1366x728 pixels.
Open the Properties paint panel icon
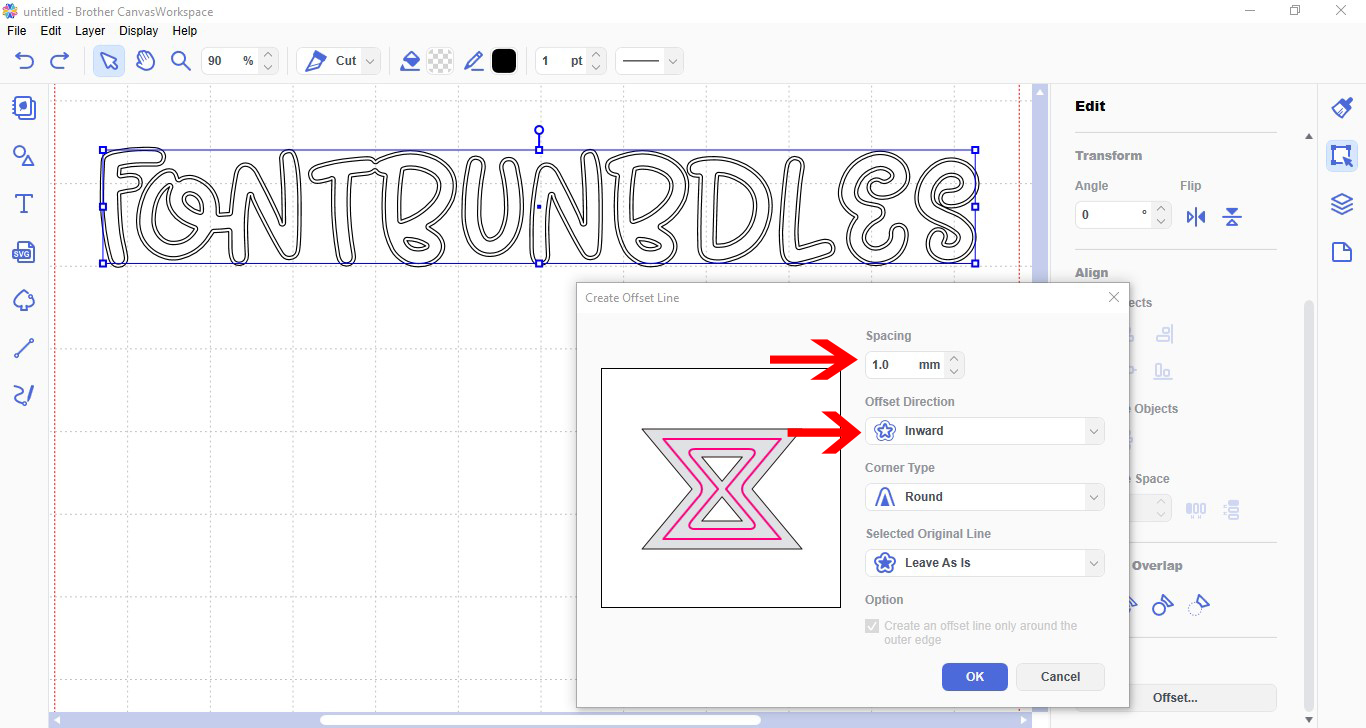[x=1342, y=108]
